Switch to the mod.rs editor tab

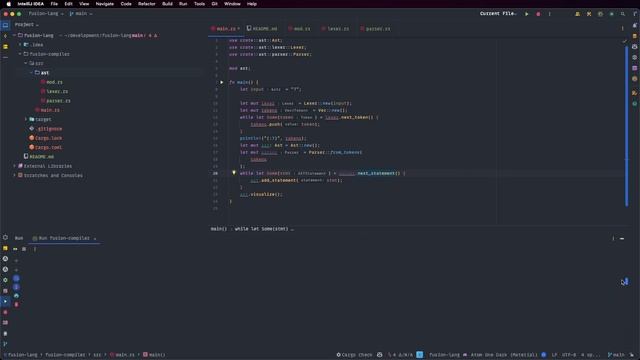pyautogui.click(x=299, y=29)
